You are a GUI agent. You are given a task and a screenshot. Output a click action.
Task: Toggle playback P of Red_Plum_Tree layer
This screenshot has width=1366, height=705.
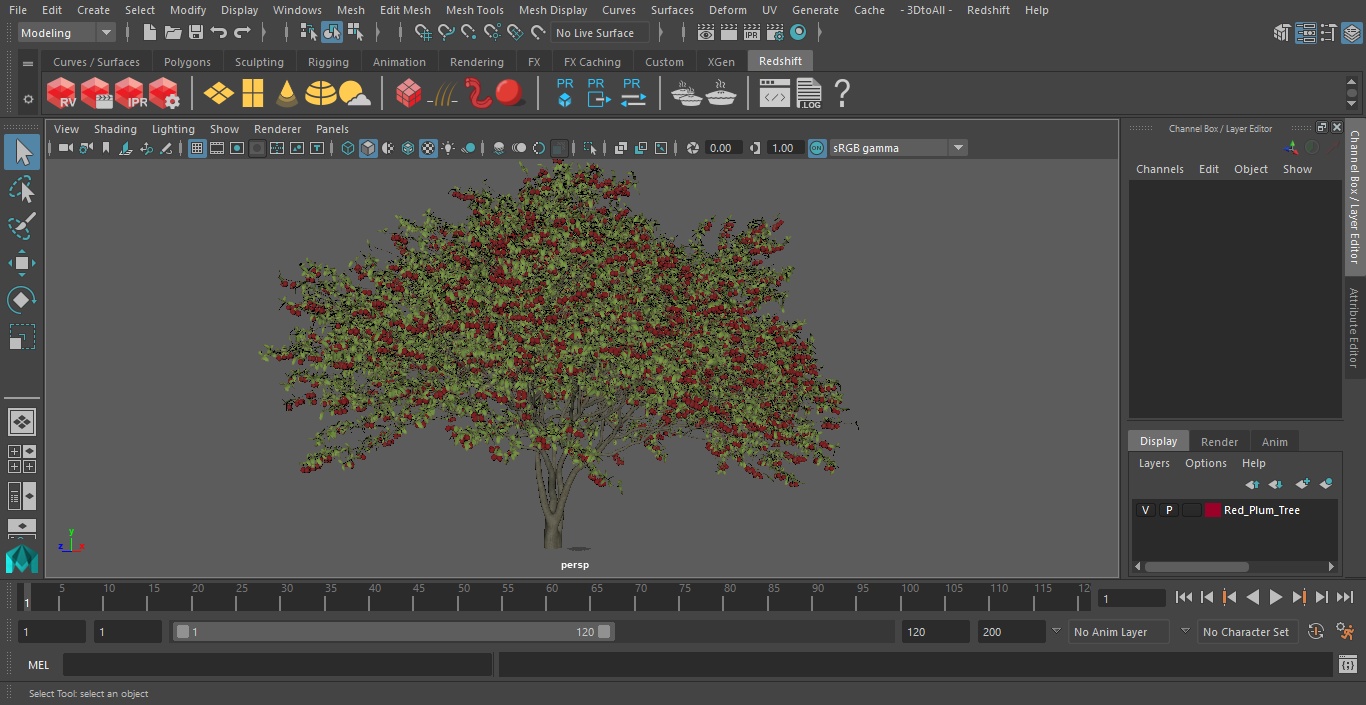[1168, 510]
